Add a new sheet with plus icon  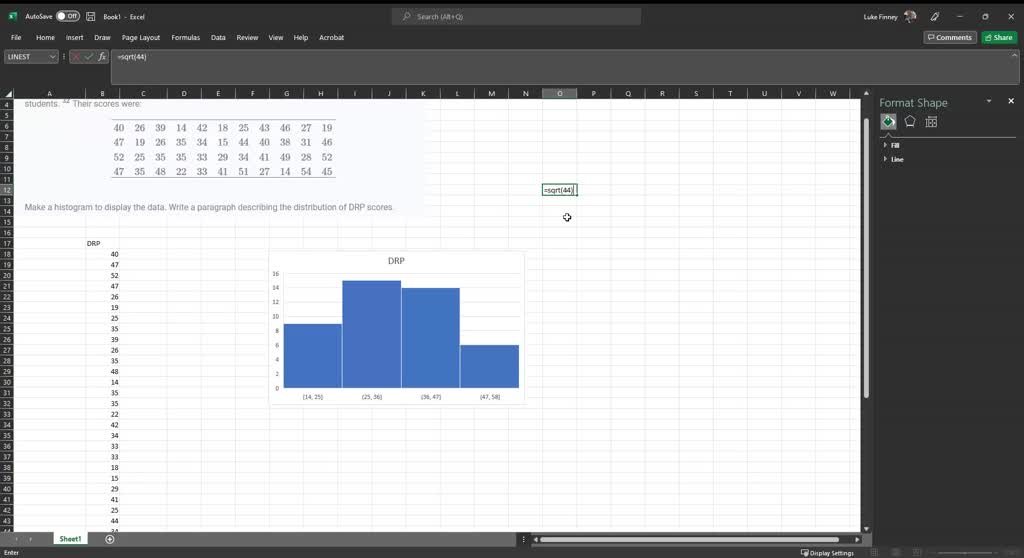[110, 539]
